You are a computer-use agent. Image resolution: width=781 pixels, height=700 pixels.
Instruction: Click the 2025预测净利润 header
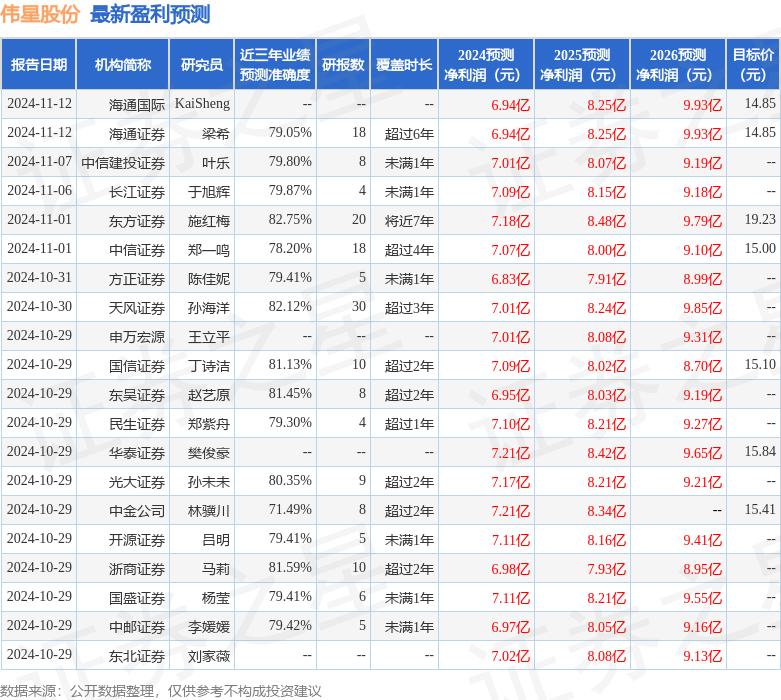coord(582,65)
